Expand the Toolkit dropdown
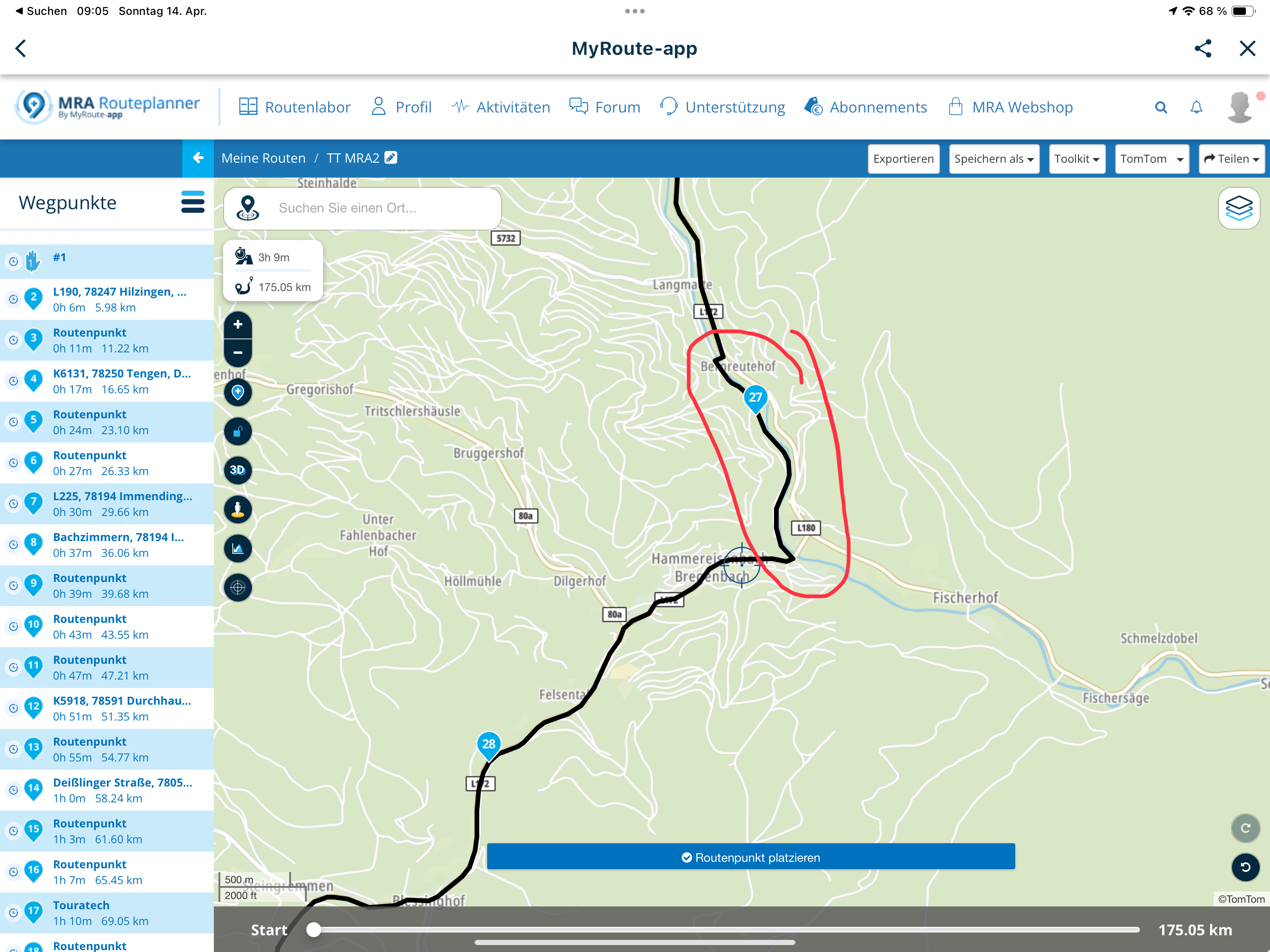This screenshot has width=1270, height=952. pos(1077,159)
